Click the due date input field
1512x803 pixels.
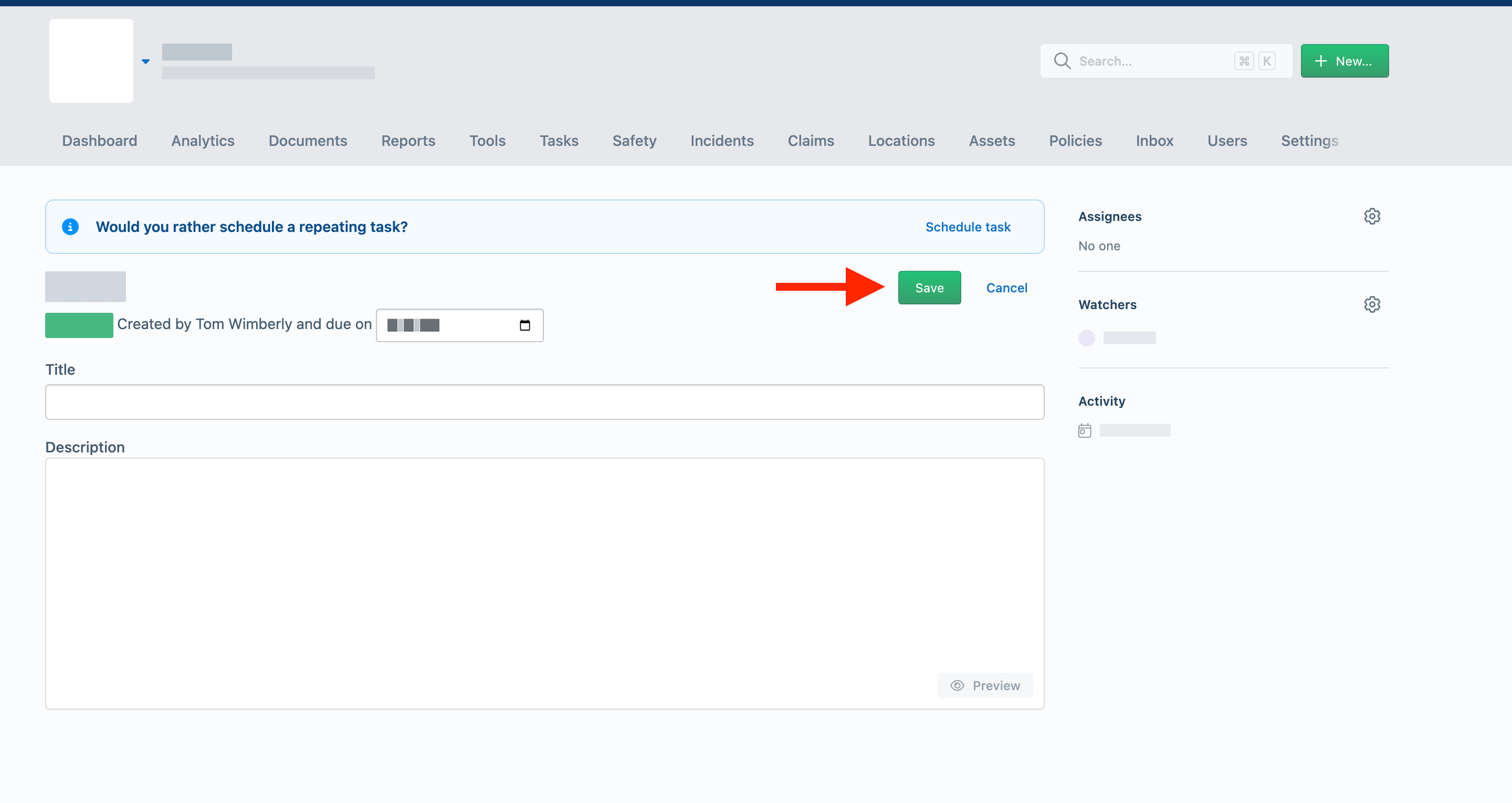459,325
